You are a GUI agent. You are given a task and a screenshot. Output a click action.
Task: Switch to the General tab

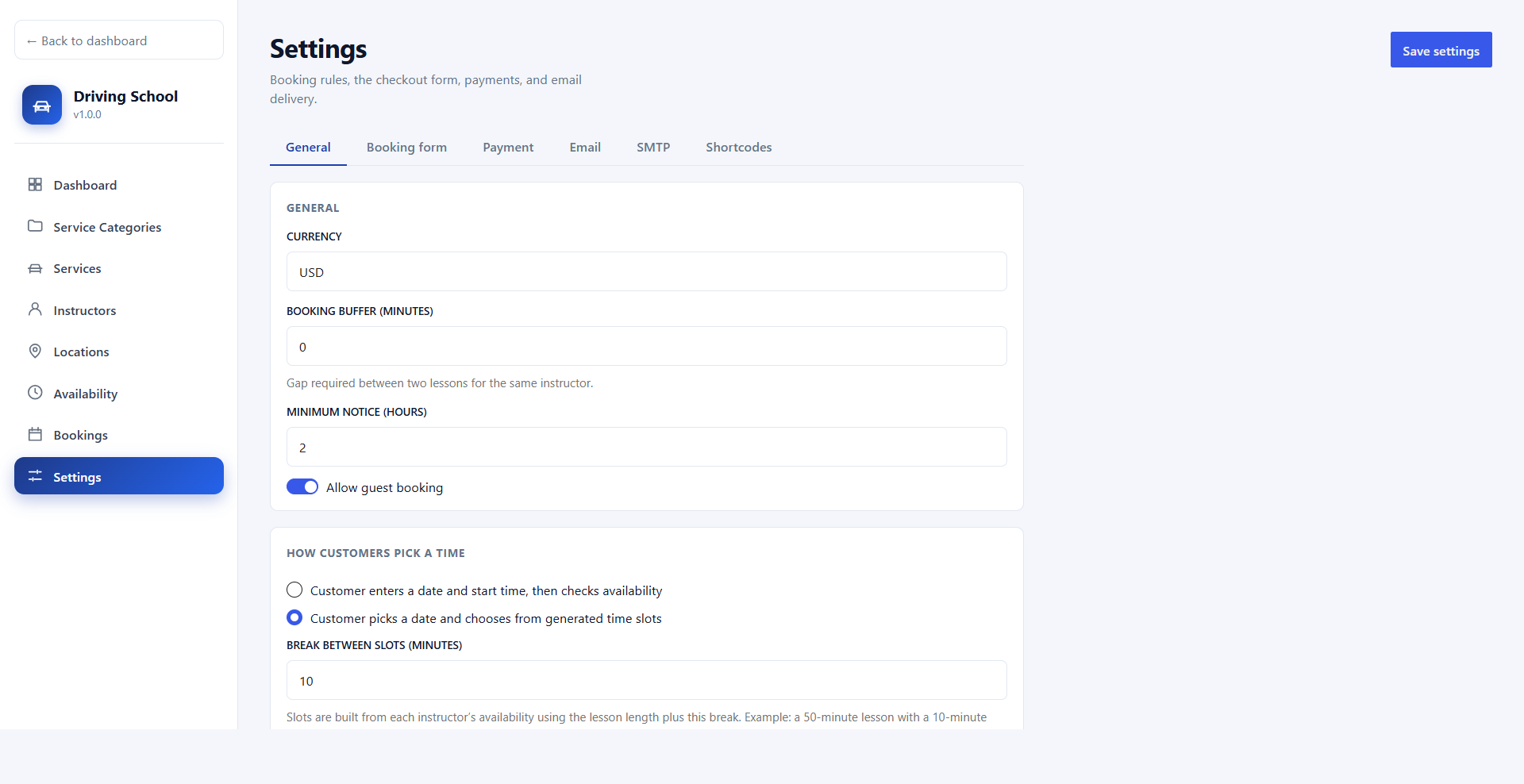pyautogui.click(x=308, y=147)
